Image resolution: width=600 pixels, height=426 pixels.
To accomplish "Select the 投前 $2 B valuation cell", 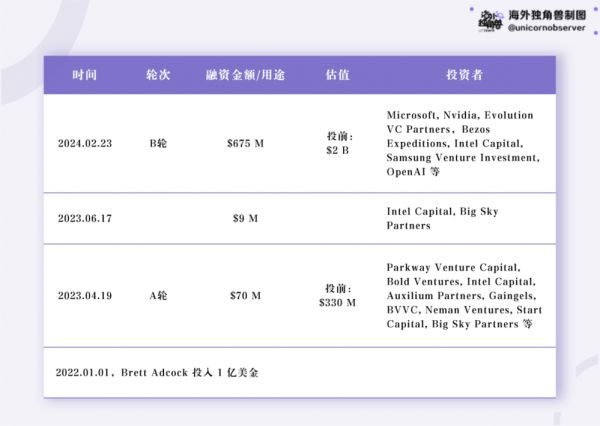I will 338,143.
